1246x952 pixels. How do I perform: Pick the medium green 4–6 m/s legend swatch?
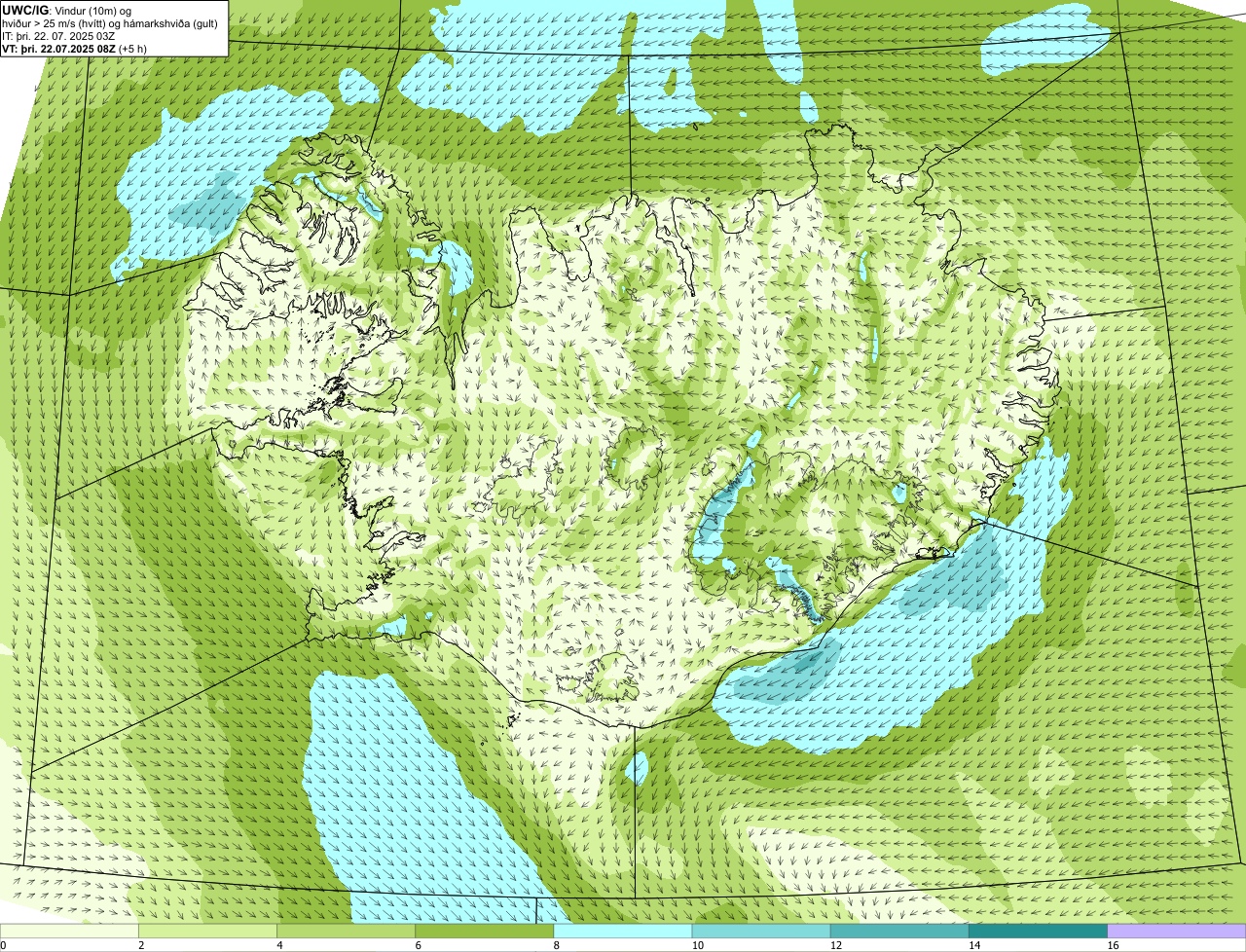(x=347, y=931)
